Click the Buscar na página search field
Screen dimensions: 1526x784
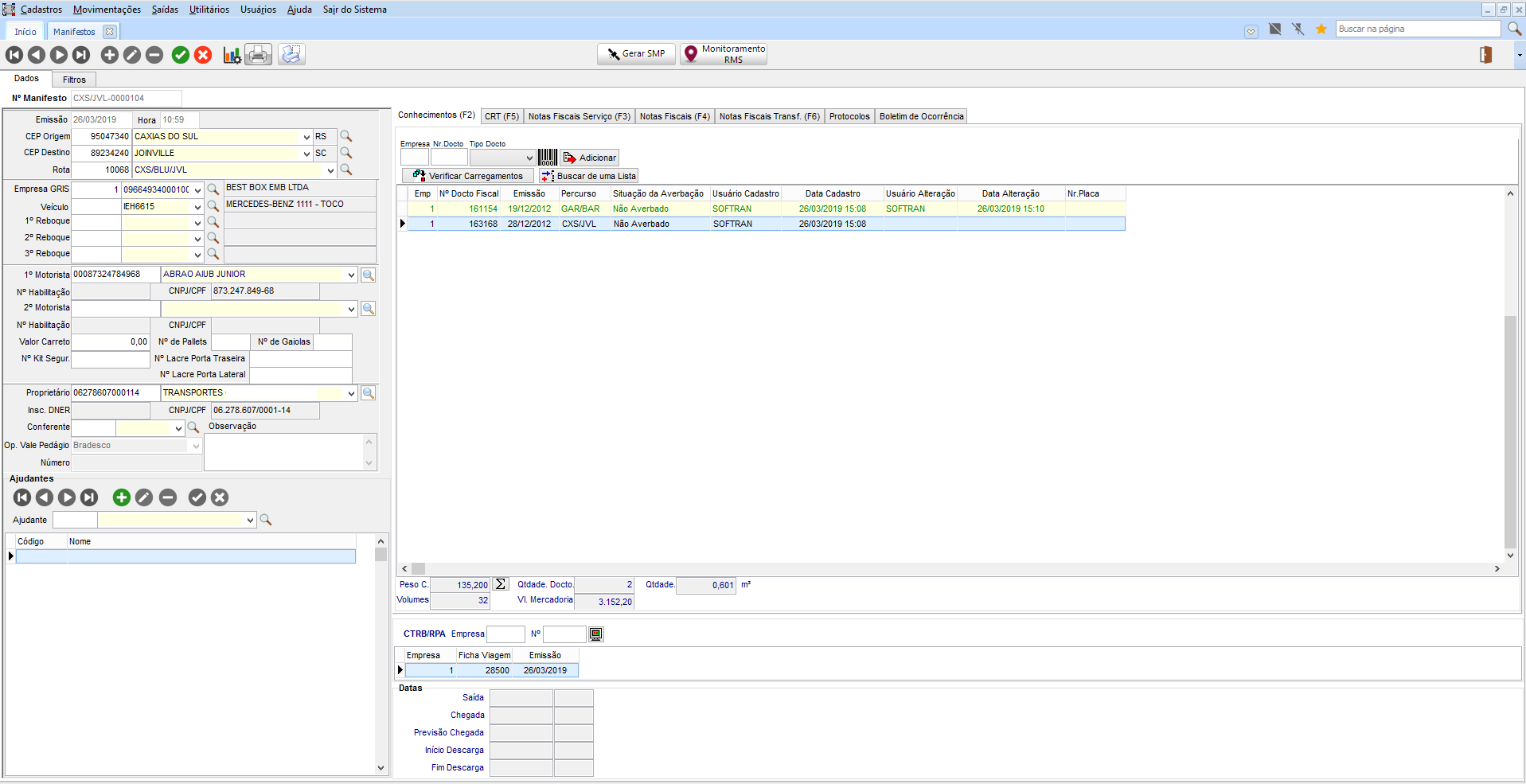click(x=1419, y=29)
